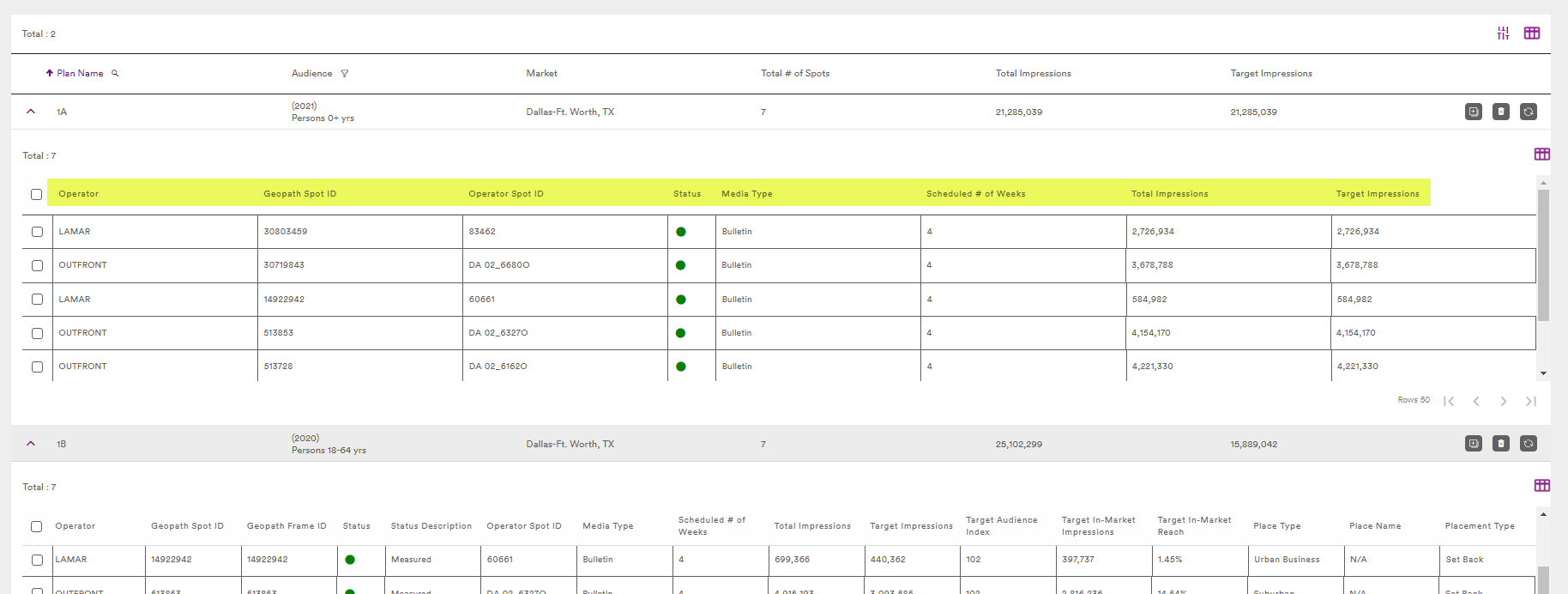Sort plan 1A spots by Operator
Viewport: 1568px width, 594px height.
(x=78, y=194)
